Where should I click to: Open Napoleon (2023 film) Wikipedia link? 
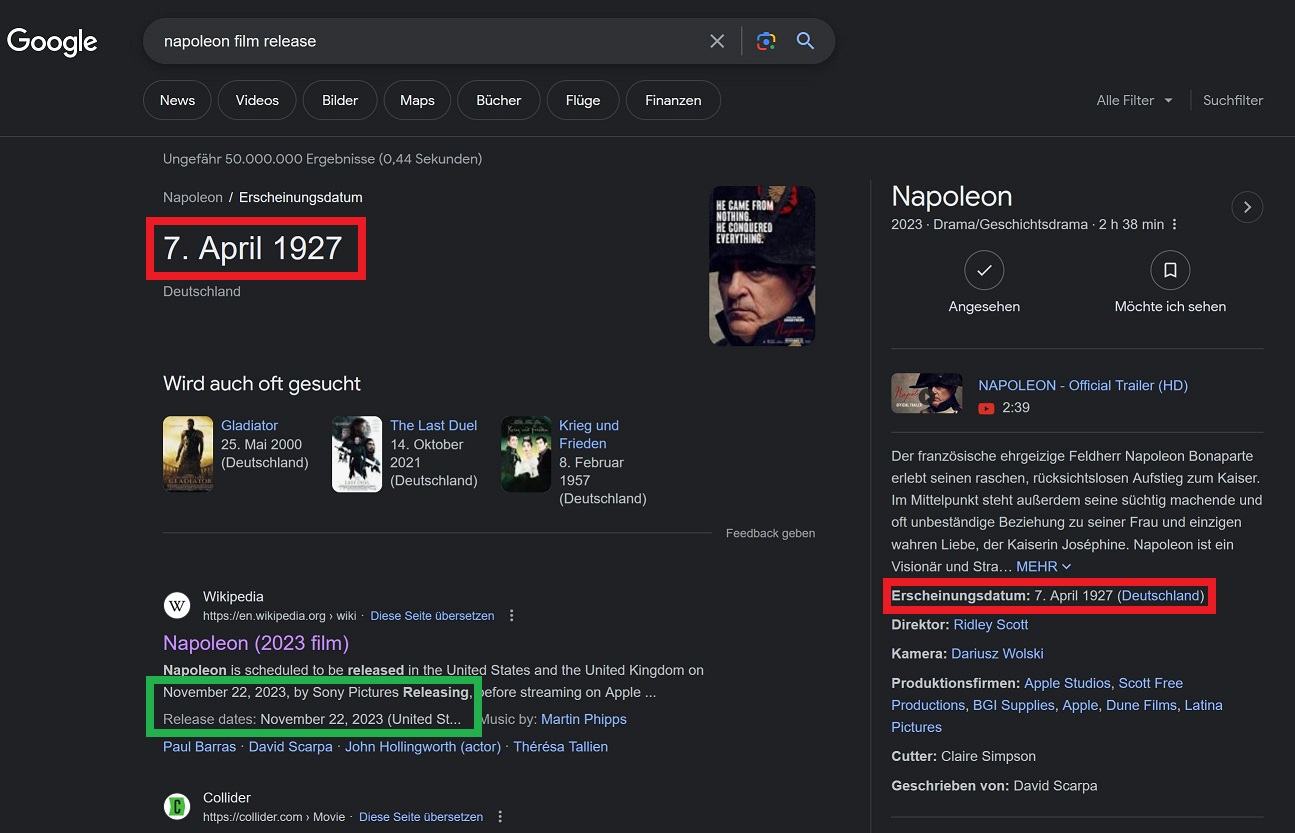click(256, 643)
